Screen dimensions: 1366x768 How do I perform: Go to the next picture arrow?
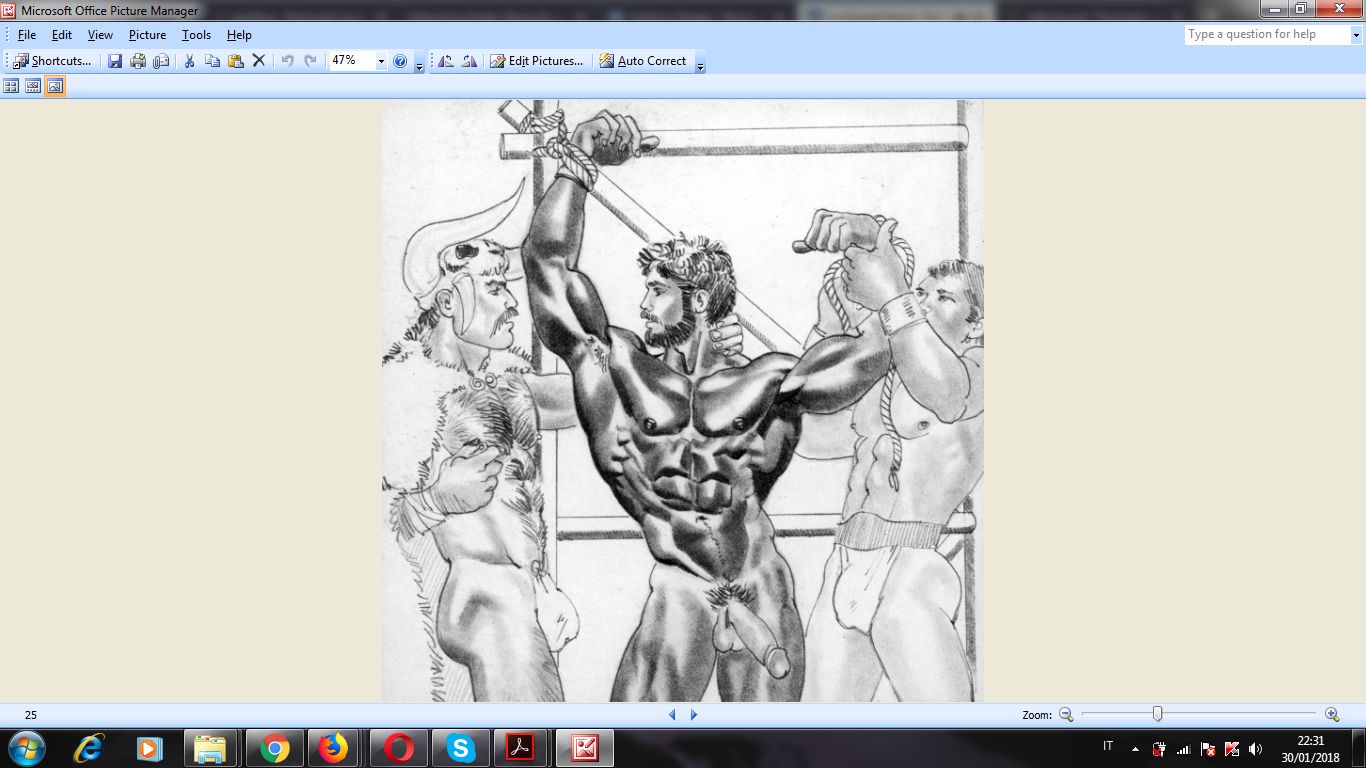tap(694, 715)
